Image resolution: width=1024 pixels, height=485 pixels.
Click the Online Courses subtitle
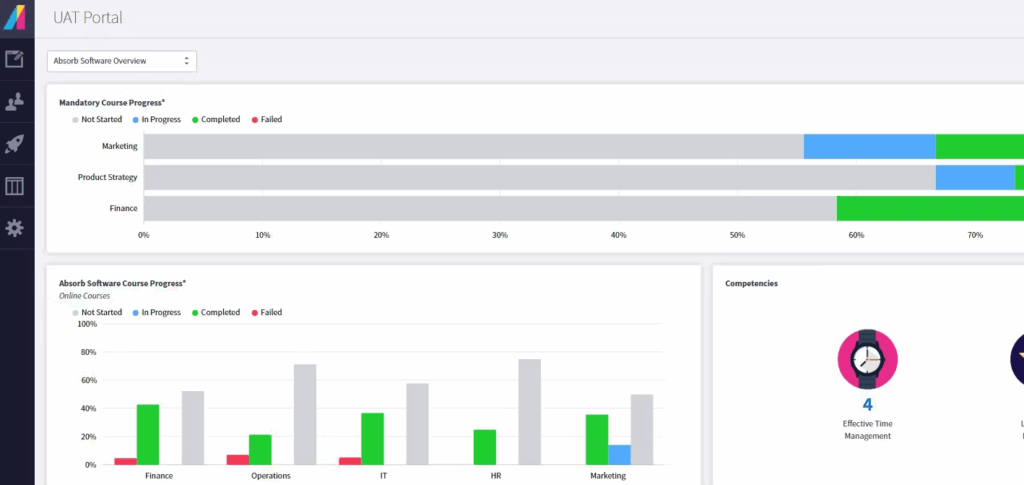pos(84,296)
